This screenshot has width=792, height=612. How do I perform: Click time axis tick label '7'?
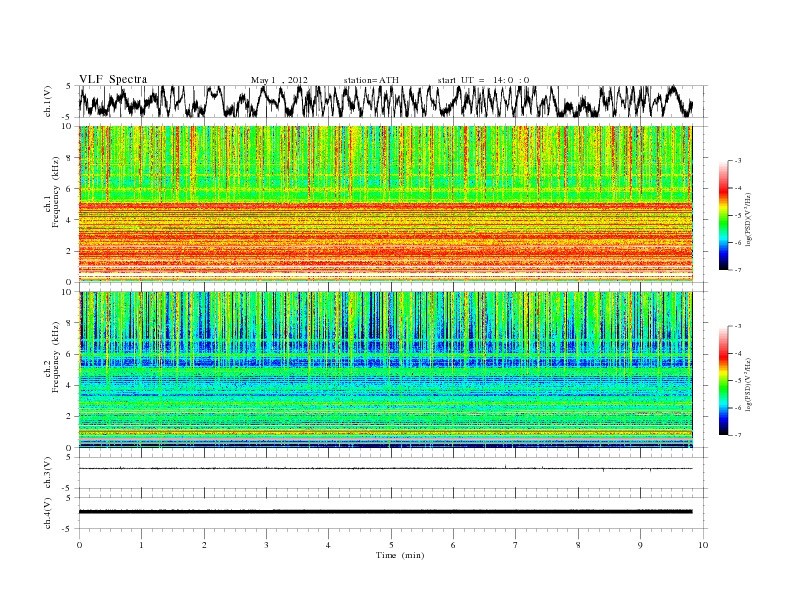[516, 545]
